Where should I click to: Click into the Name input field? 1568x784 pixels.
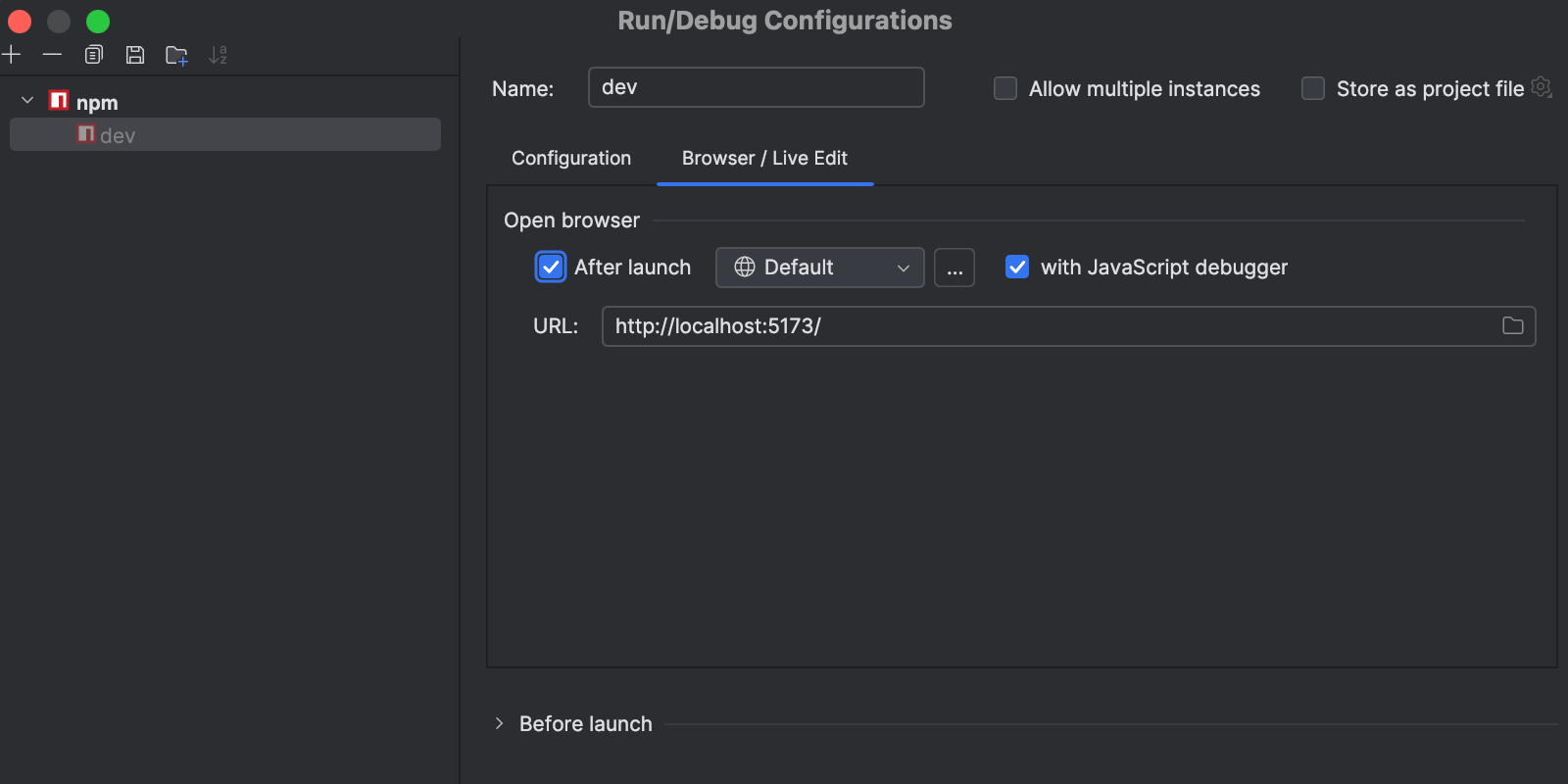(756, 87)
